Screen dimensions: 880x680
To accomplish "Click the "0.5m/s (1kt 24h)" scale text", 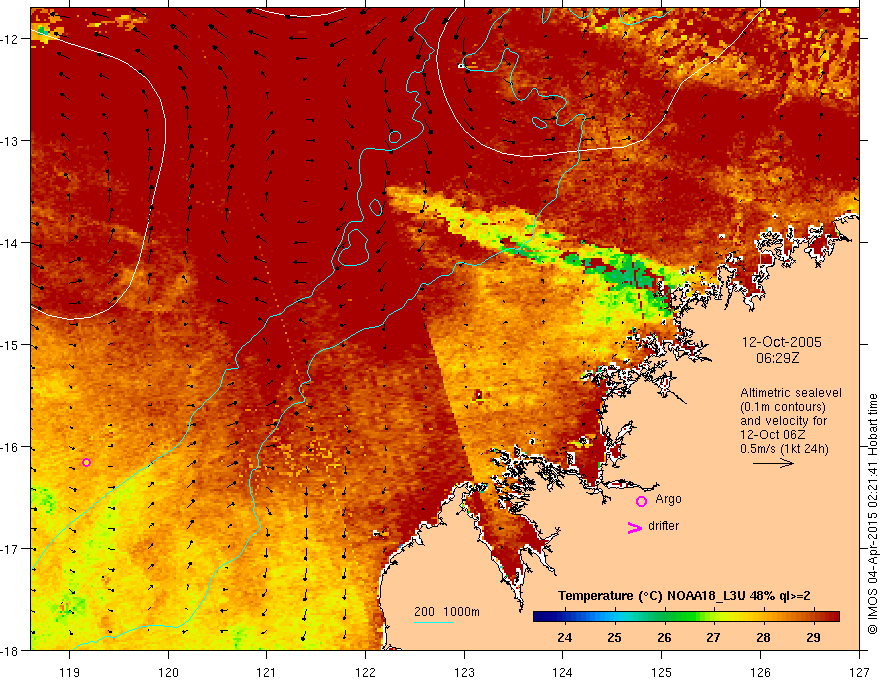I will [x=785, y=449].
